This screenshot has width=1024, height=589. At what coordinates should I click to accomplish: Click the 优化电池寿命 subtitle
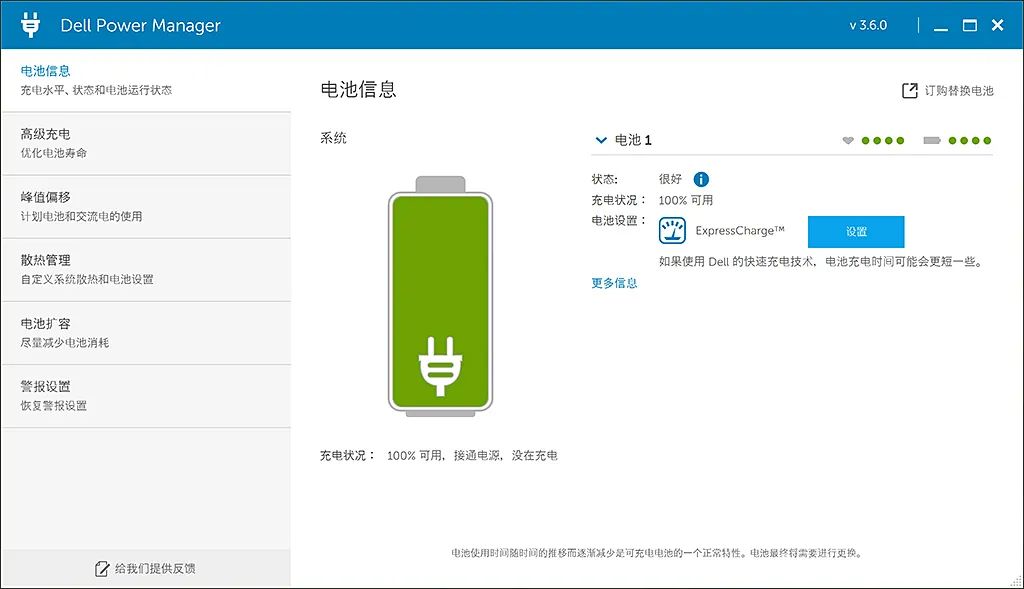pos(54,153)
